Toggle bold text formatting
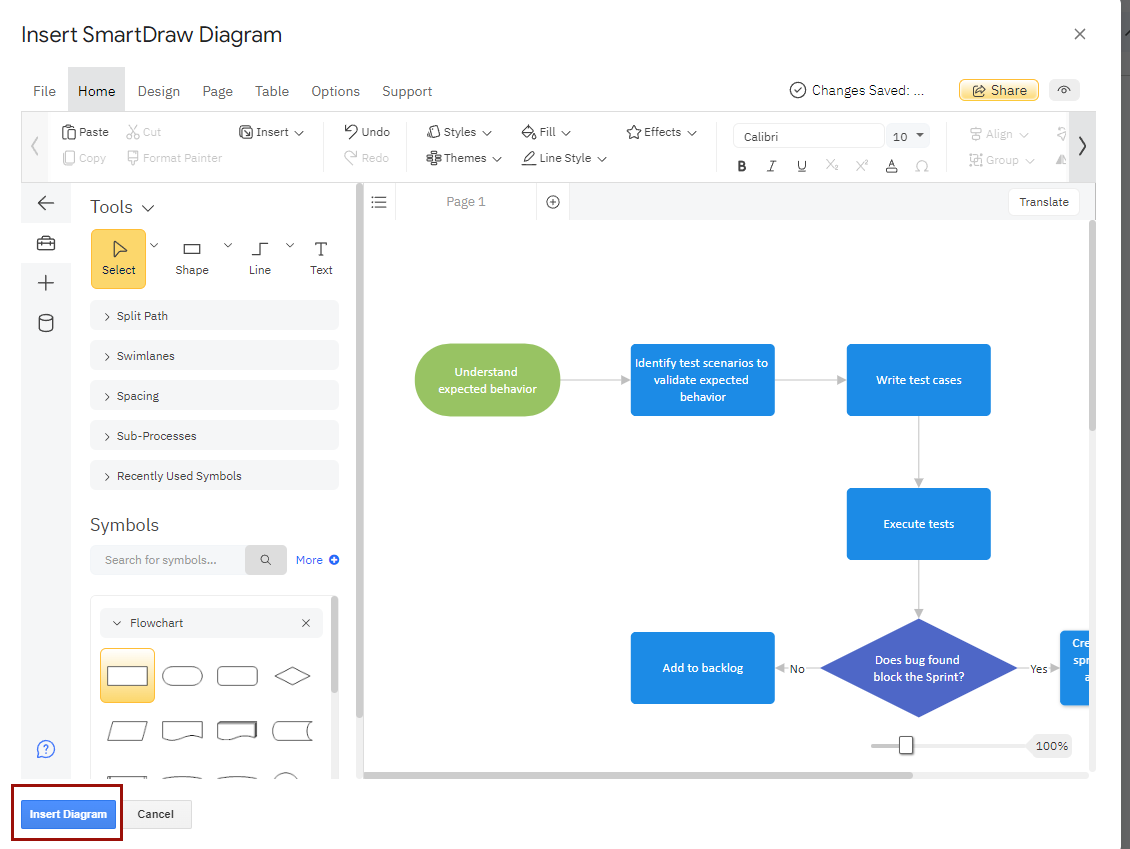1130x849 pixels. 742,166
